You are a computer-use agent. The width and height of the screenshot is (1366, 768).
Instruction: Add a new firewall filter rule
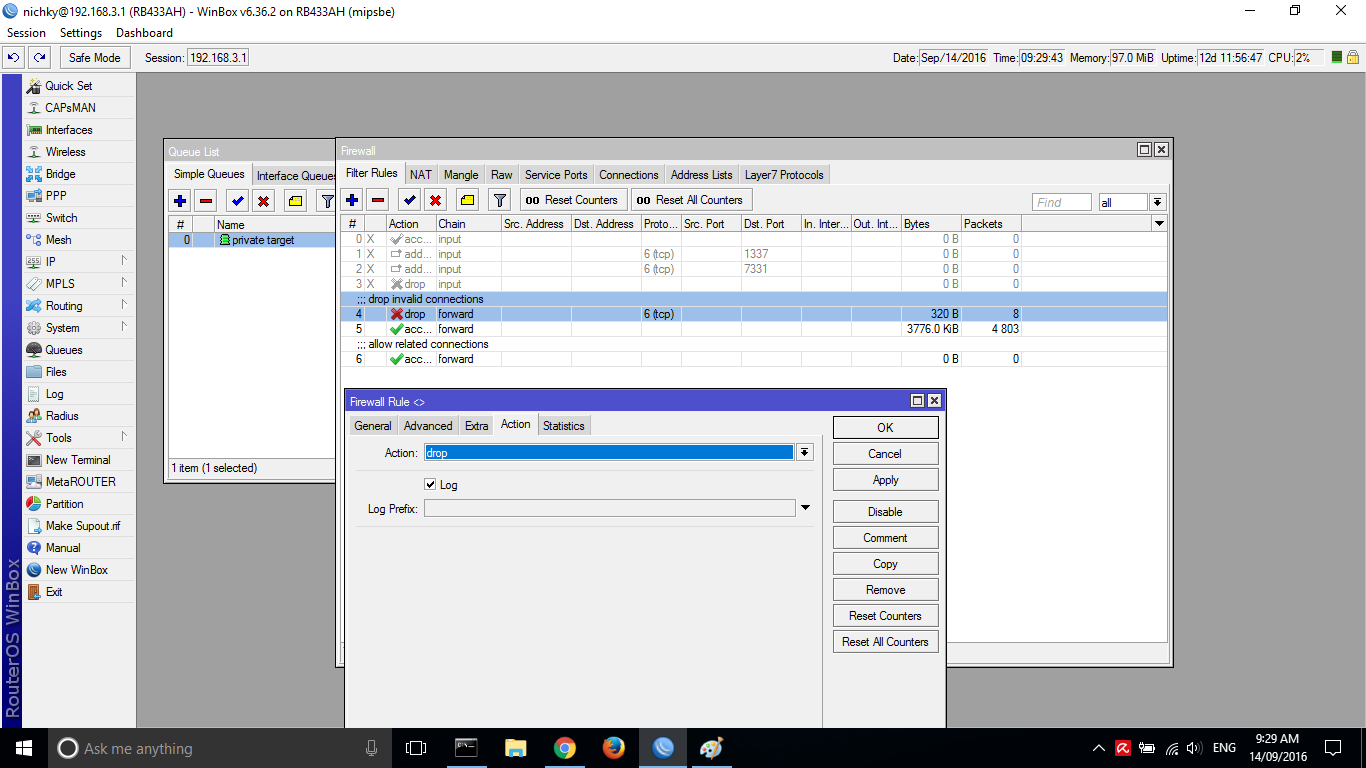pos(352,200)
